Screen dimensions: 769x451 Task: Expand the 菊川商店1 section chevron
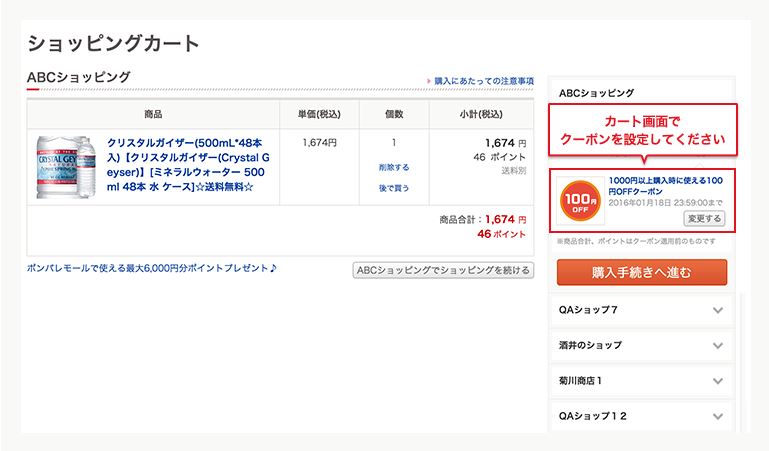pyautogui.click(x=718, y=381)
